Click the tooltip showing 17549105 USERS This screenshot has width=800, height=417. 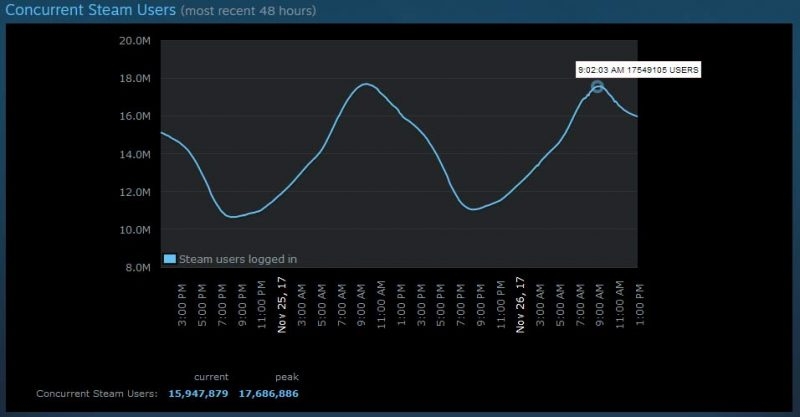click(638, 70)
